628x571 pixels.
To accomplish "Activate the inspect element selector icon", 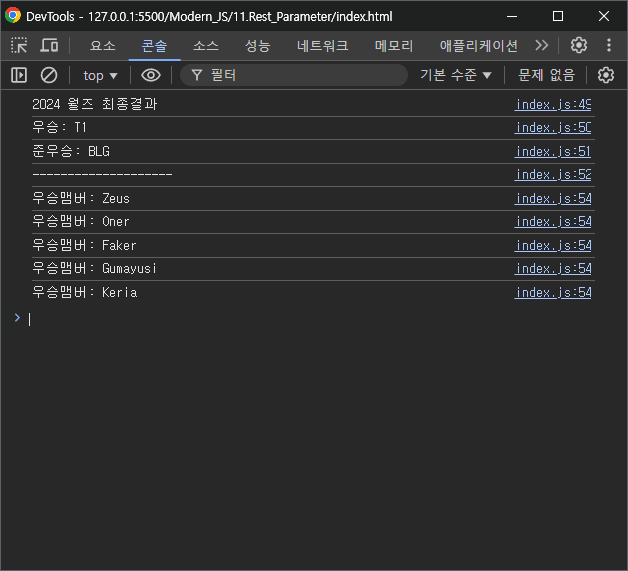I will point(19,45).
